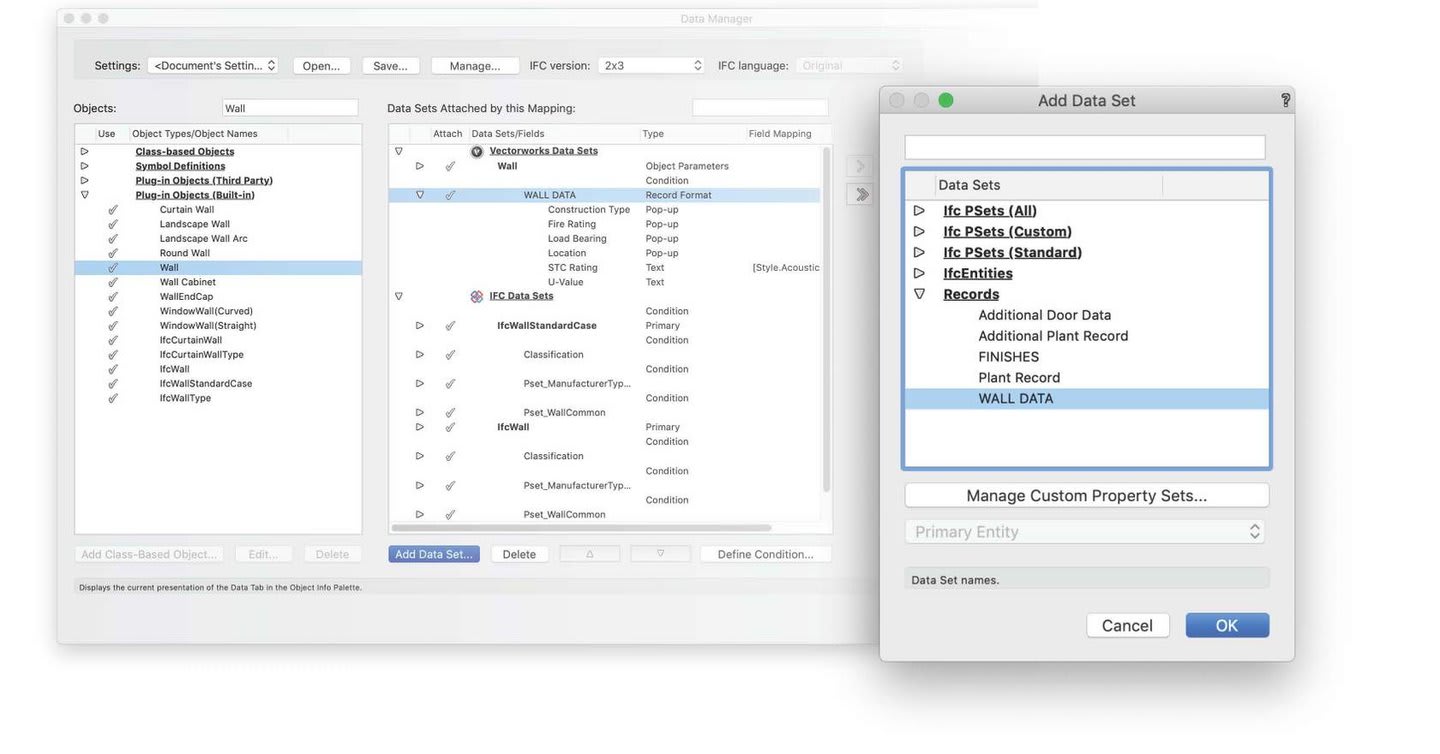Viewport: 1440px width, 754px height.
Task: Toggle the Attach checkmark for WALL DATA
Action: (450, 195)
